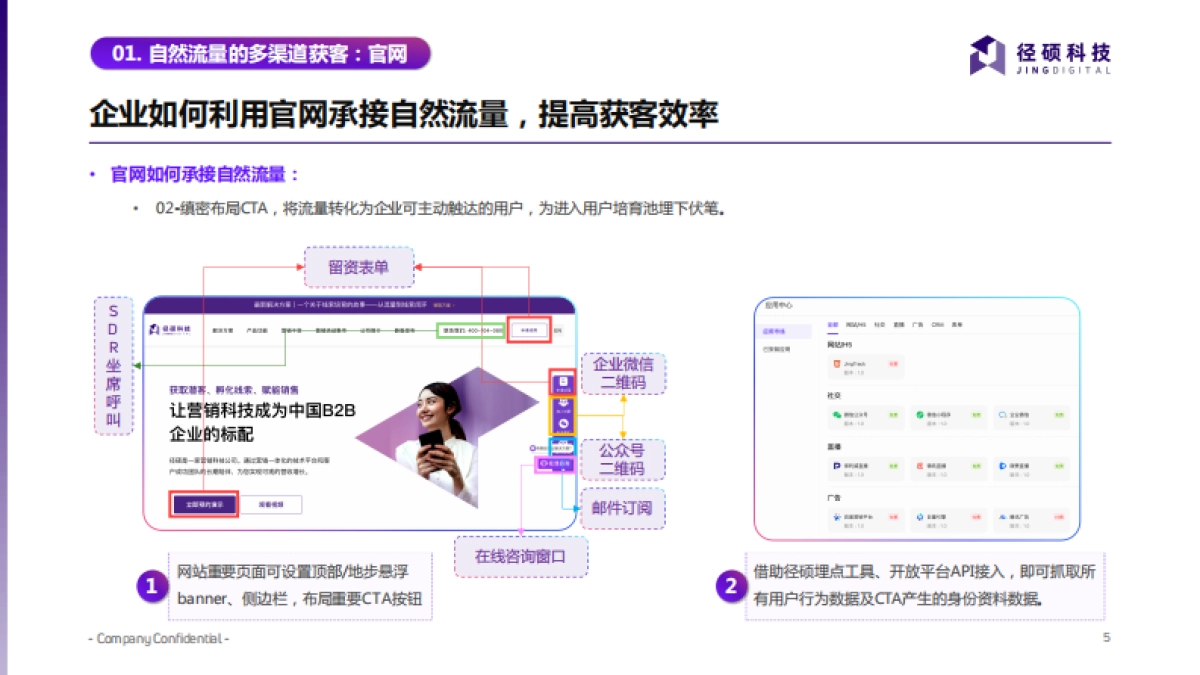Select 已安装应用 in the left sidebar

pyautogui.click(x=775, y=347)
